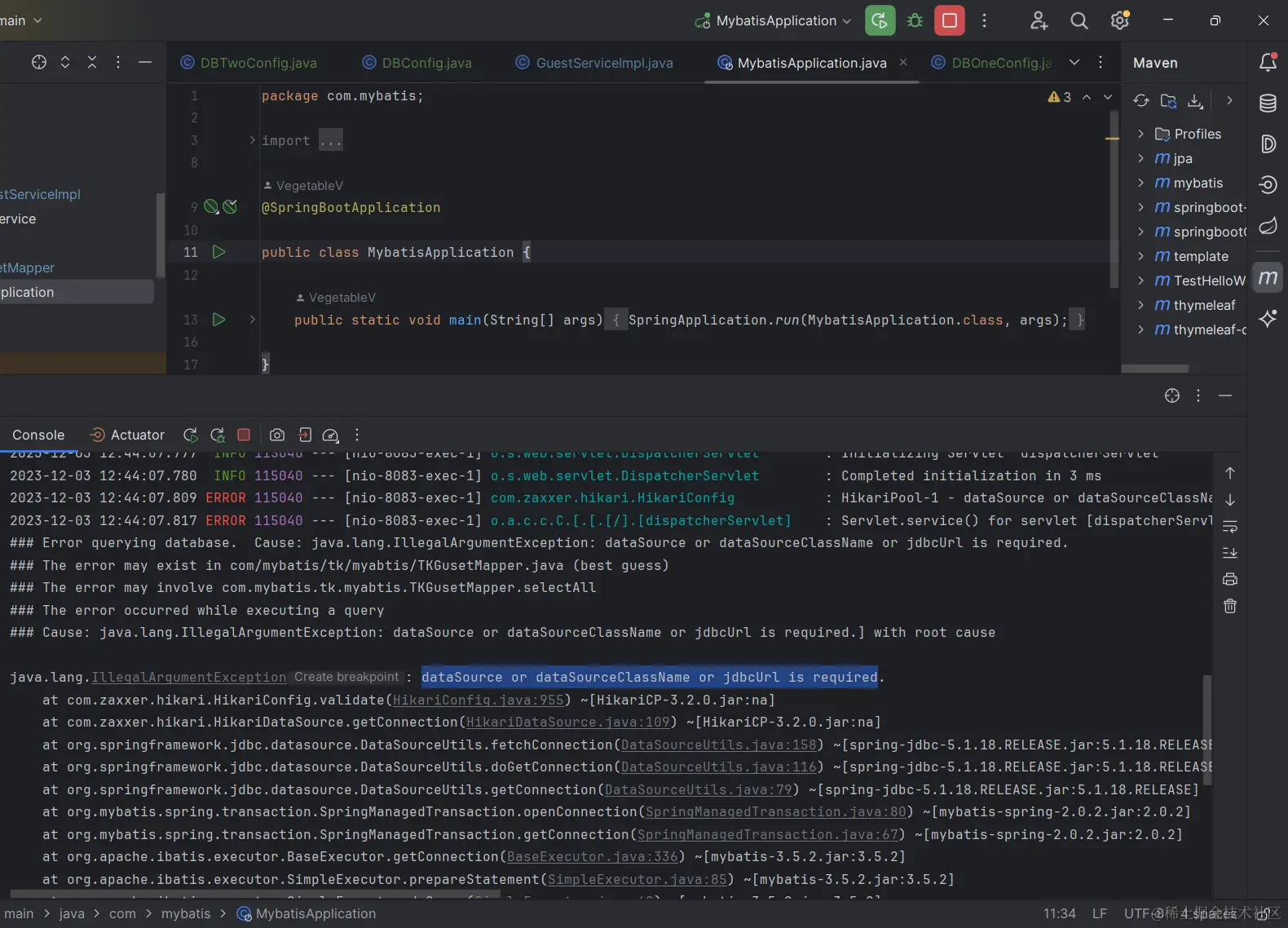Open the DBOneConfig.java tab

[x=991, y=63]
